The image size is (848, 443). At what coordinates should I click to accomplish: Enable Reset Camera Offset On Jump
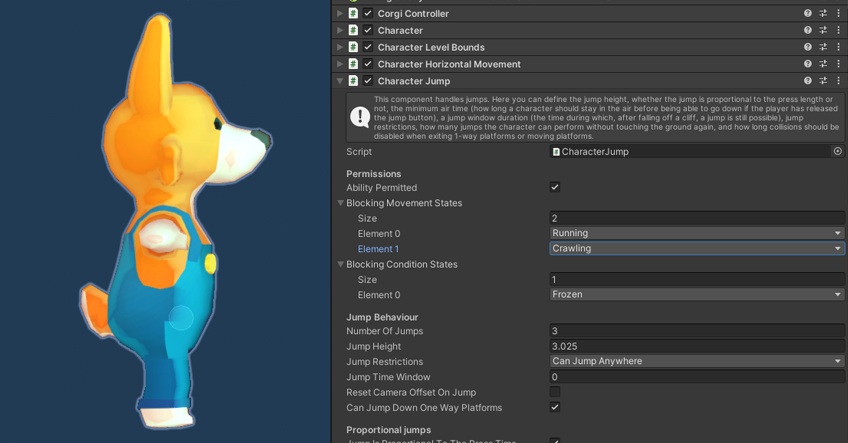click(x=555, y=392)
